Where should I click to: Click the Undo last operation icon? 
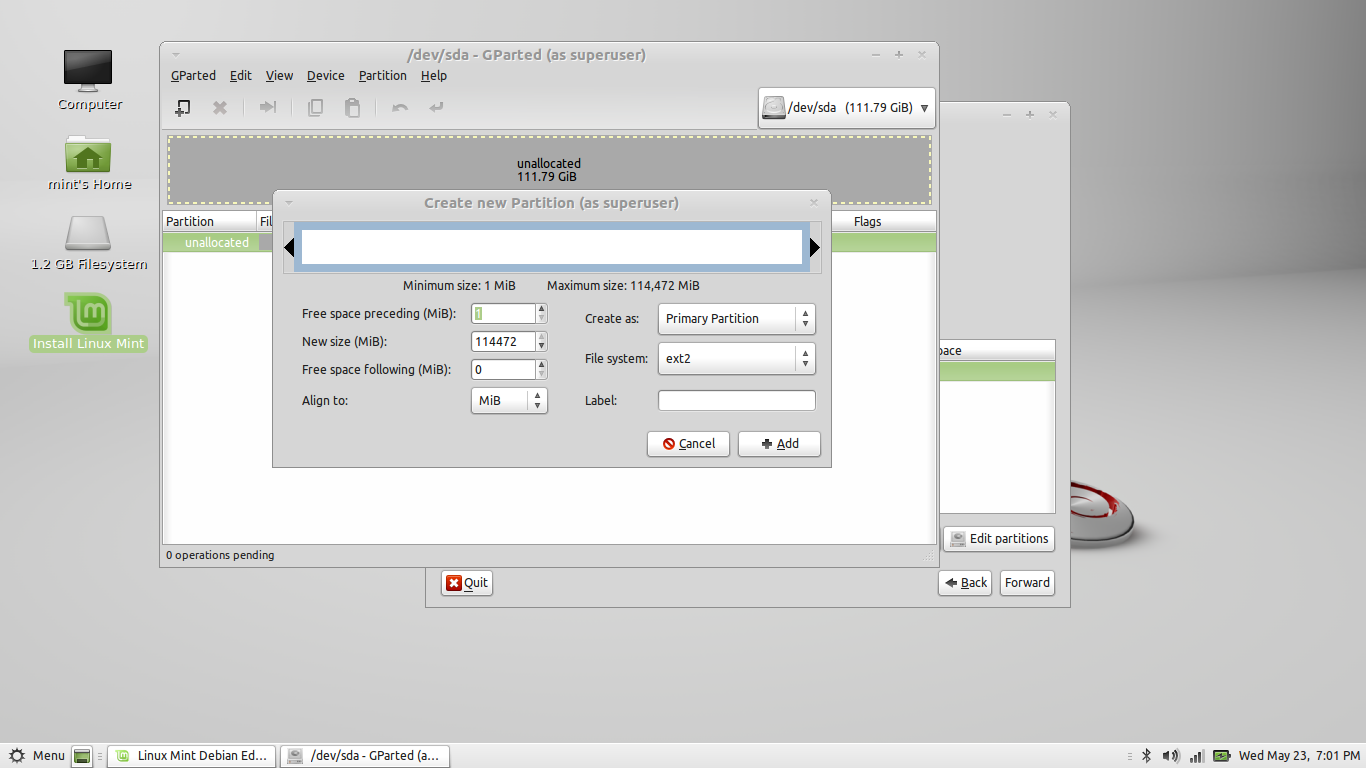coord(400,107)
